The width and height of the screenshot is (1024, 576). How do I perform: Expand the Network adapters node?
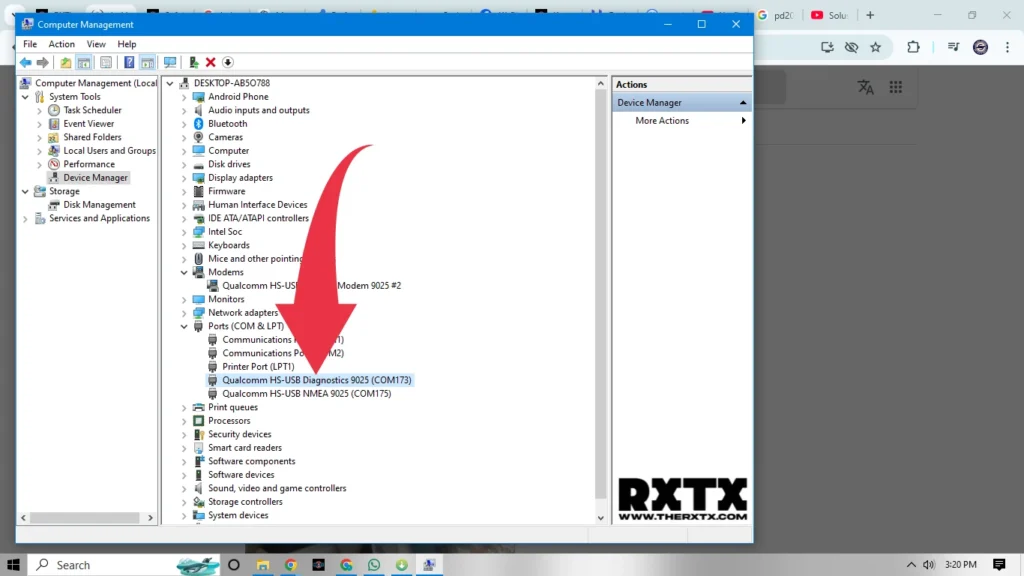tap(185, 313)
